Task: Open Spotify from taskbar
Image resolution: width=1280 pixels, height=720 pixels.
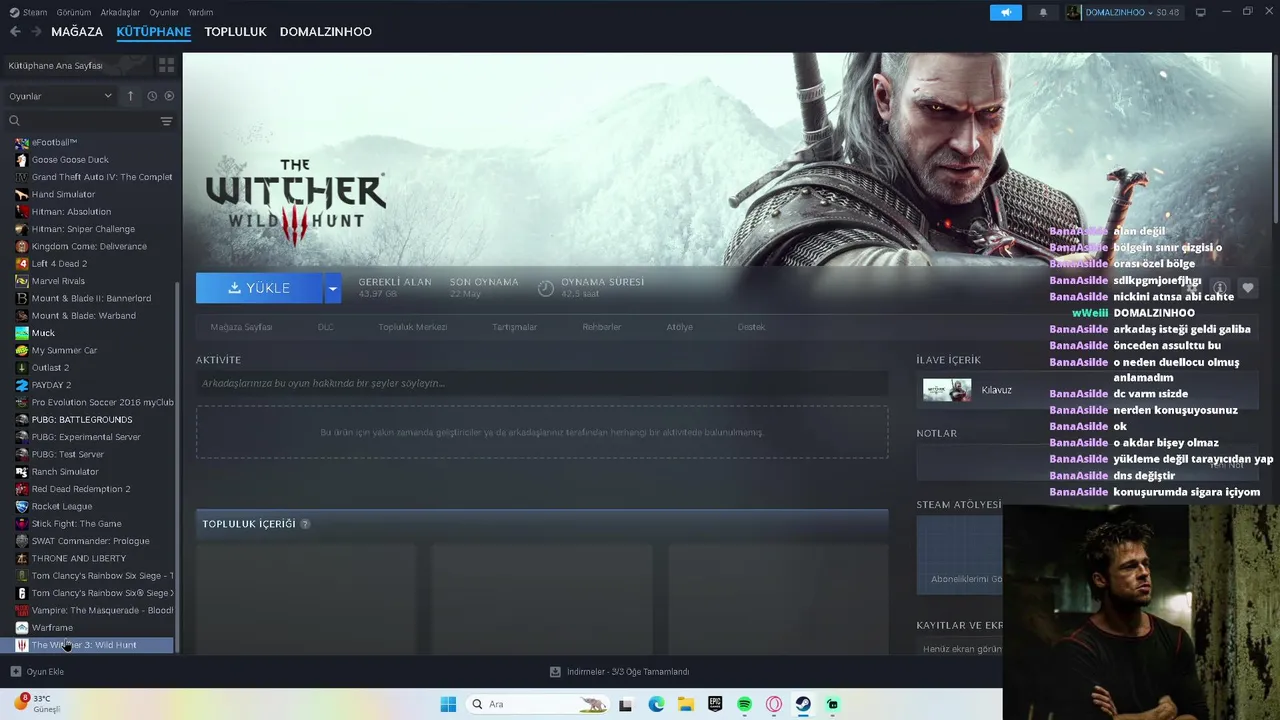Action: 744,704
